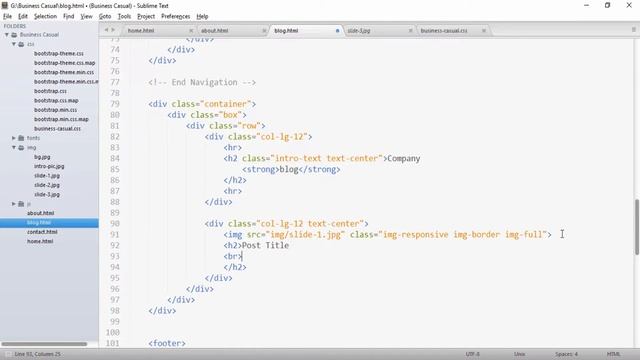This screenshot has width=640, height=360.
Task: Open the View menu
Action: [87, 16]
